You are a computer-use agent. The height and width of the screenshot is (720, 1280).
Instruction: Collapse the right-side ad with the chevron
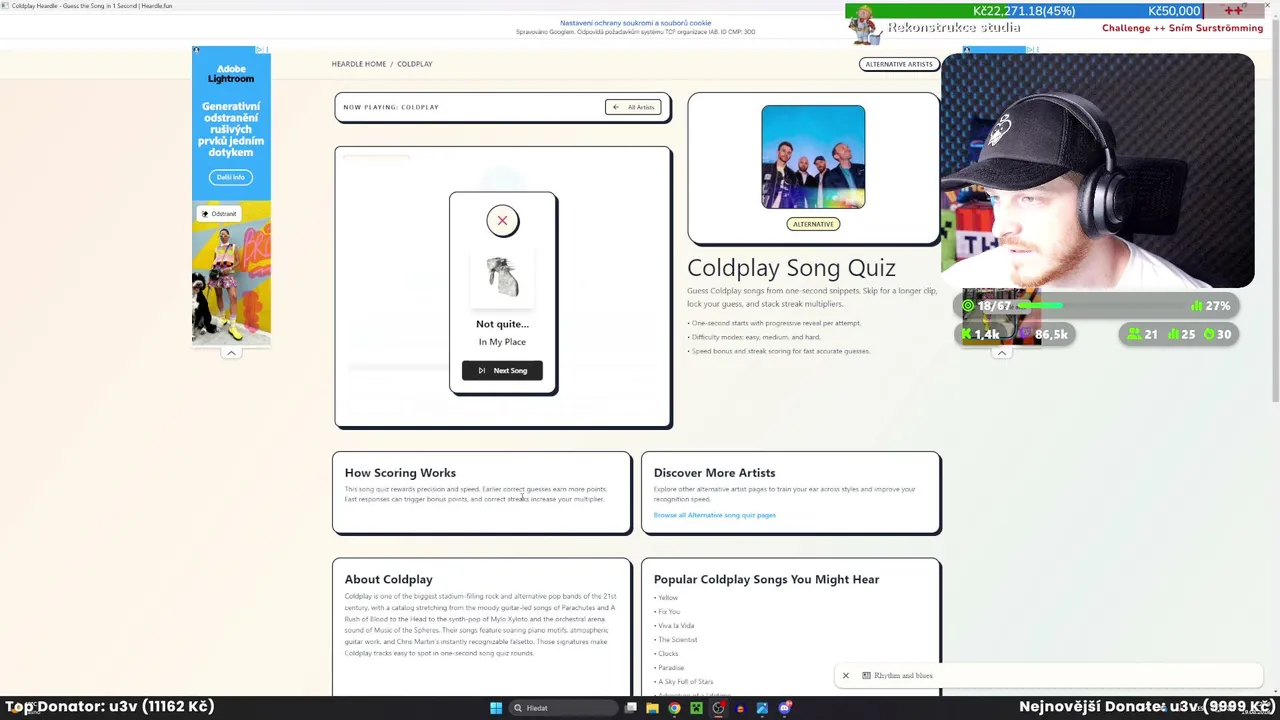pos(1001,353)
